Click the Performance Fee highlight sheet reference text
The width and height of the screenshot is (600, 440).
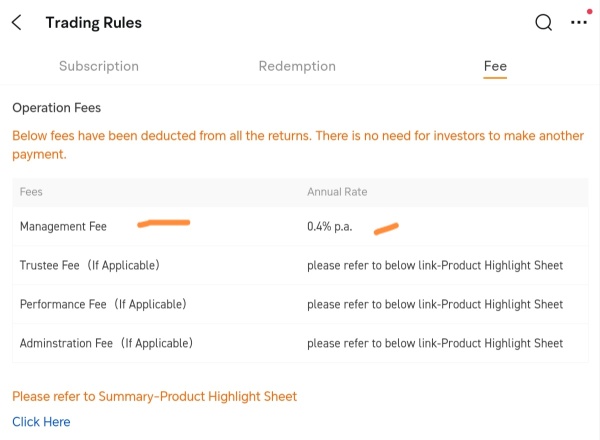click(x=435, y=304)
